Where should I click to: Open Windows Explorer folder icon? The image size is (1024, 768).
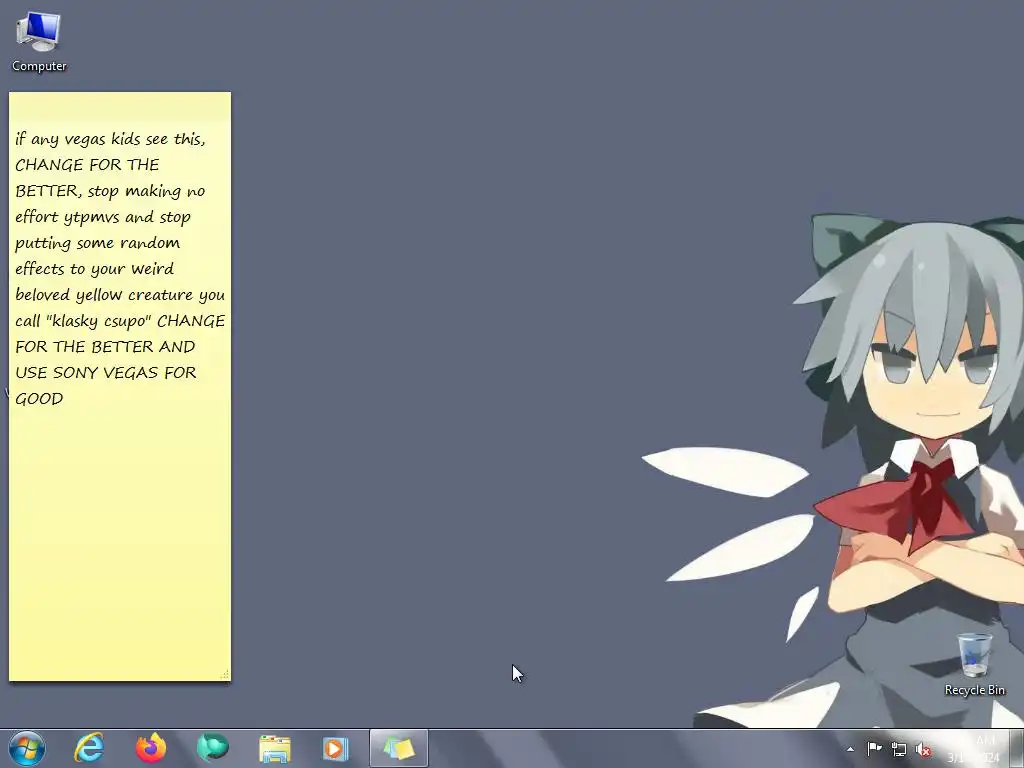(275, 748)
